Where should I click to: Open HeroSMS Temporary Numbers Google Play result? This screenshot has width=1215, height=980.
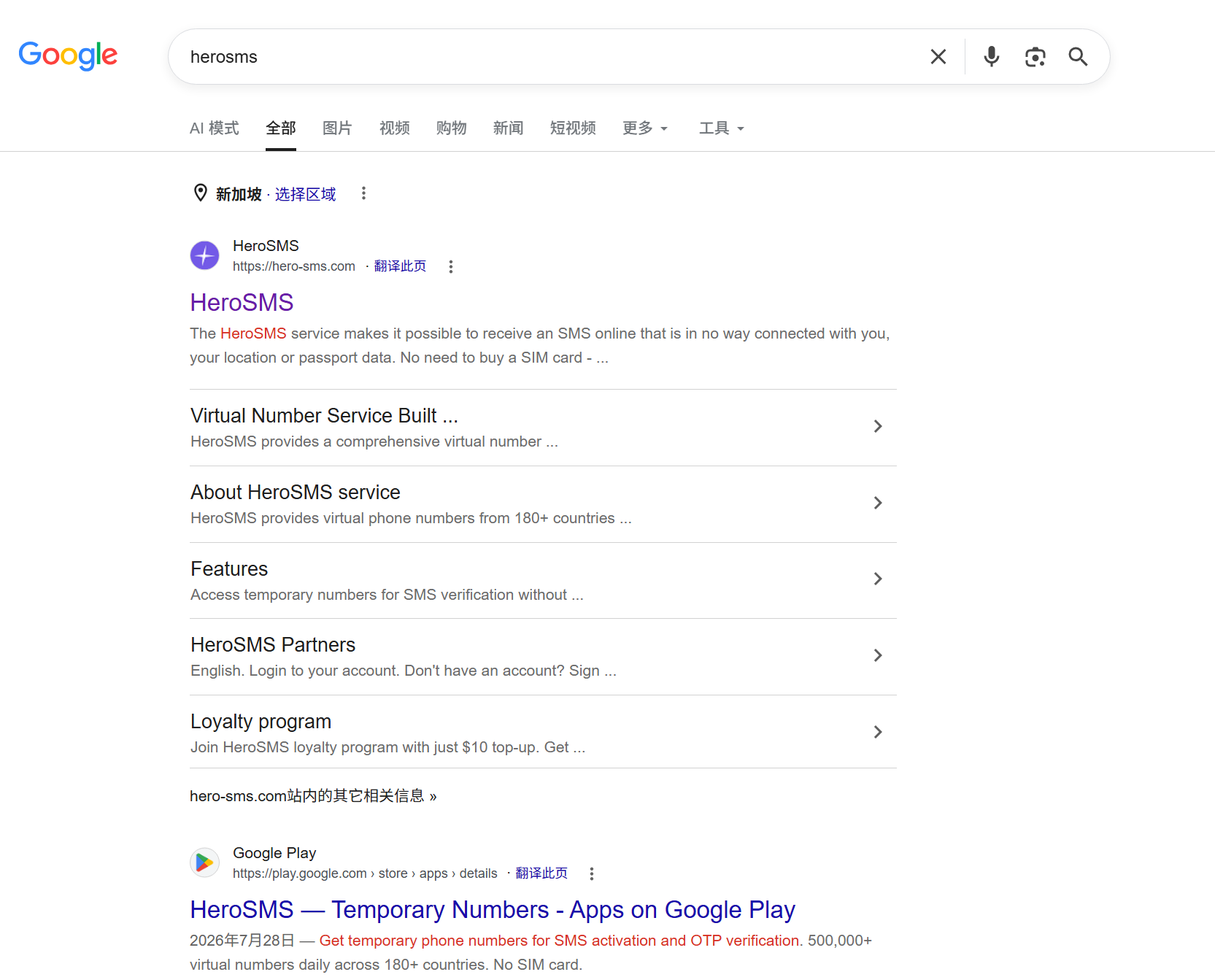coord(493,910)
